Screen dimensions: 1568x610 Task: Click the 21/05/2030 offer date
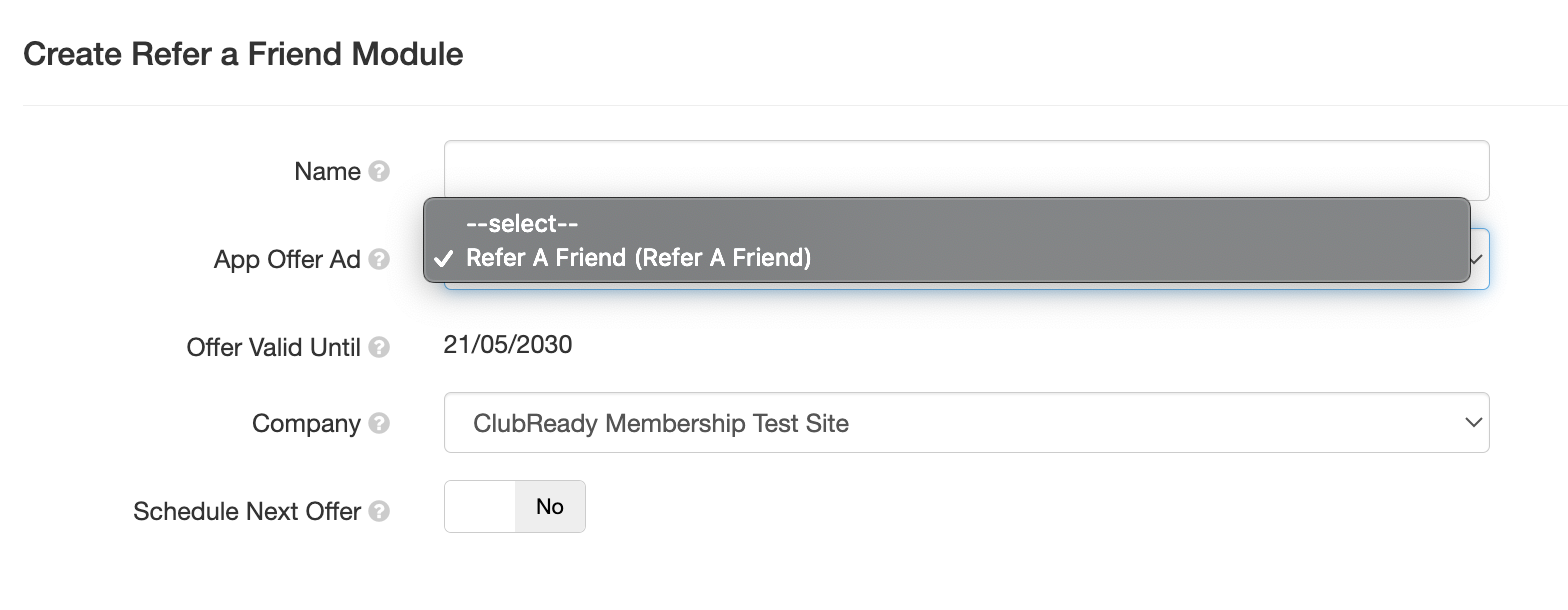pos(508,346)
